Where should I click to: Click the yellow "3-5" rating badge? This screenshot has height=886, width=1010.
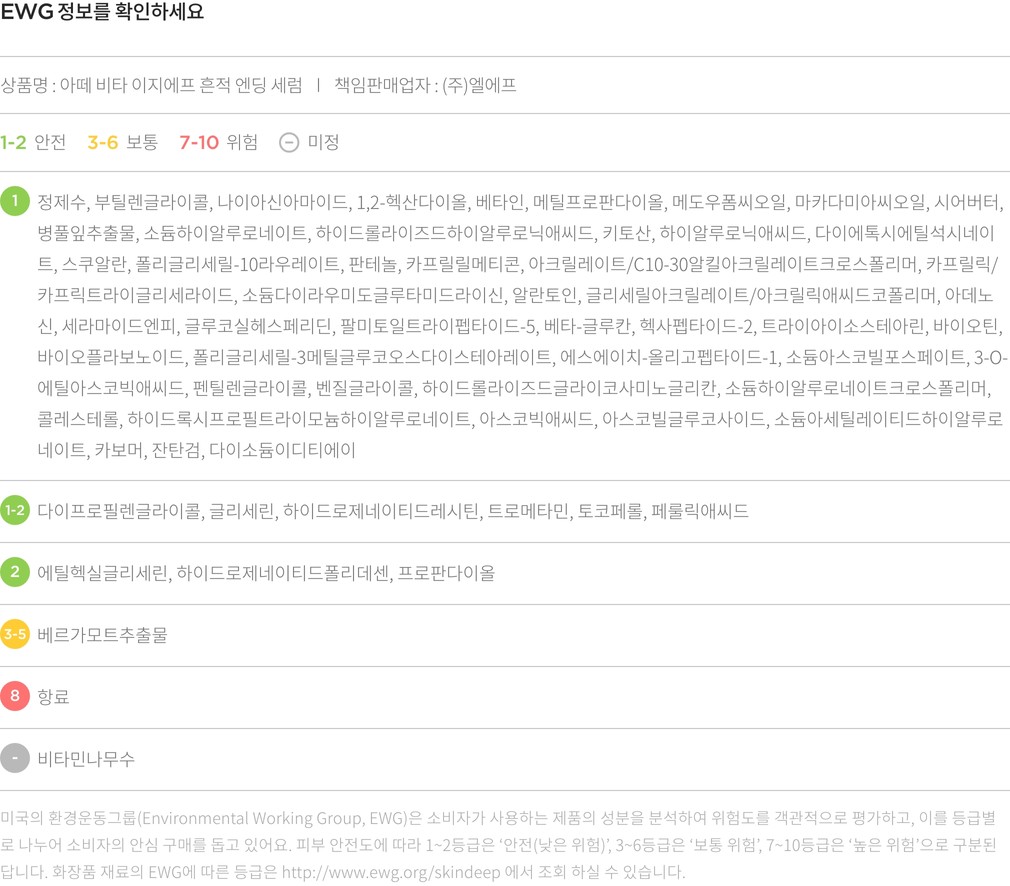point(15,635)
